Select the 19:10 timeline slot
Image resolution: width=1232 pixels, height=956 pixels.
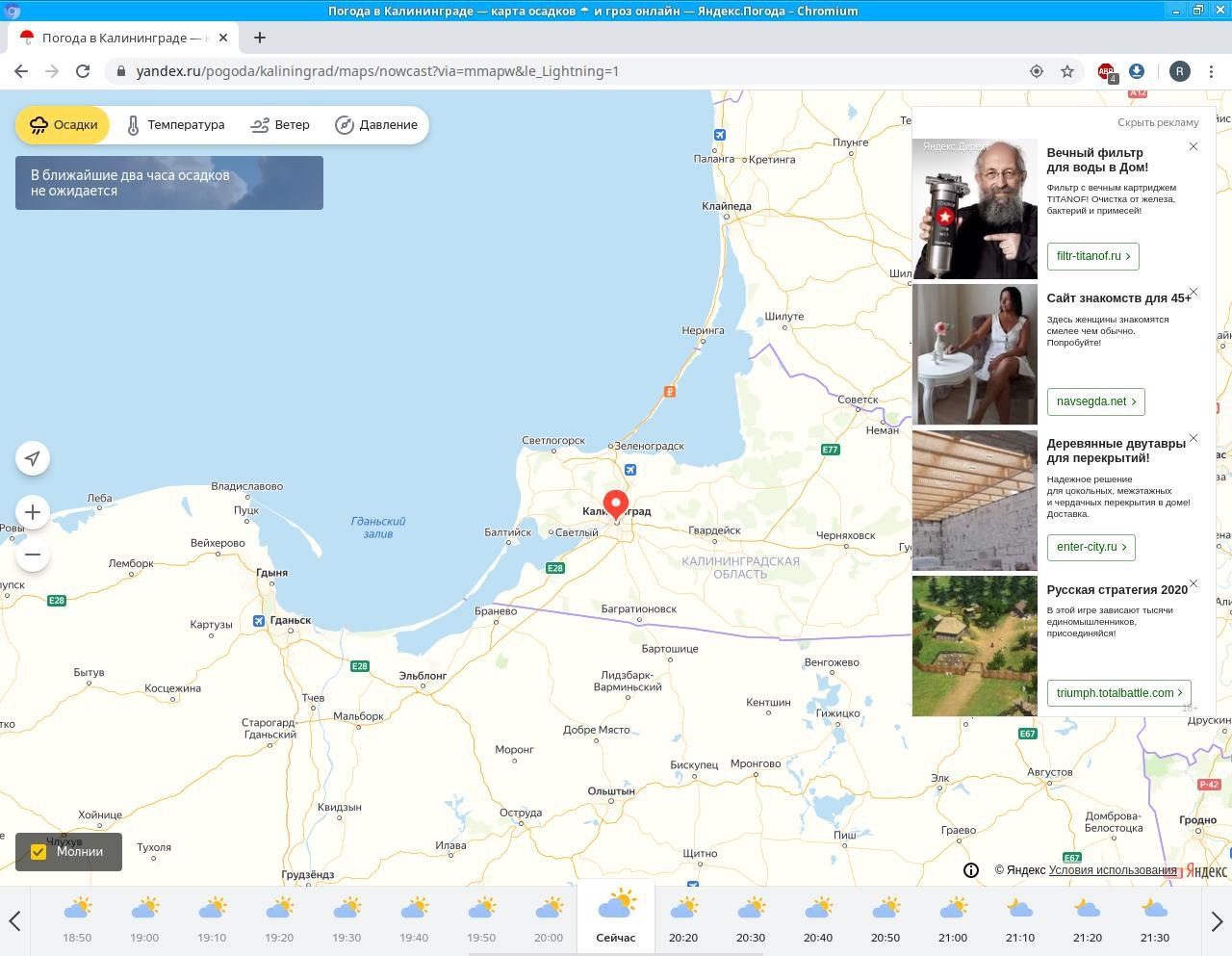[x=212, y=920]
